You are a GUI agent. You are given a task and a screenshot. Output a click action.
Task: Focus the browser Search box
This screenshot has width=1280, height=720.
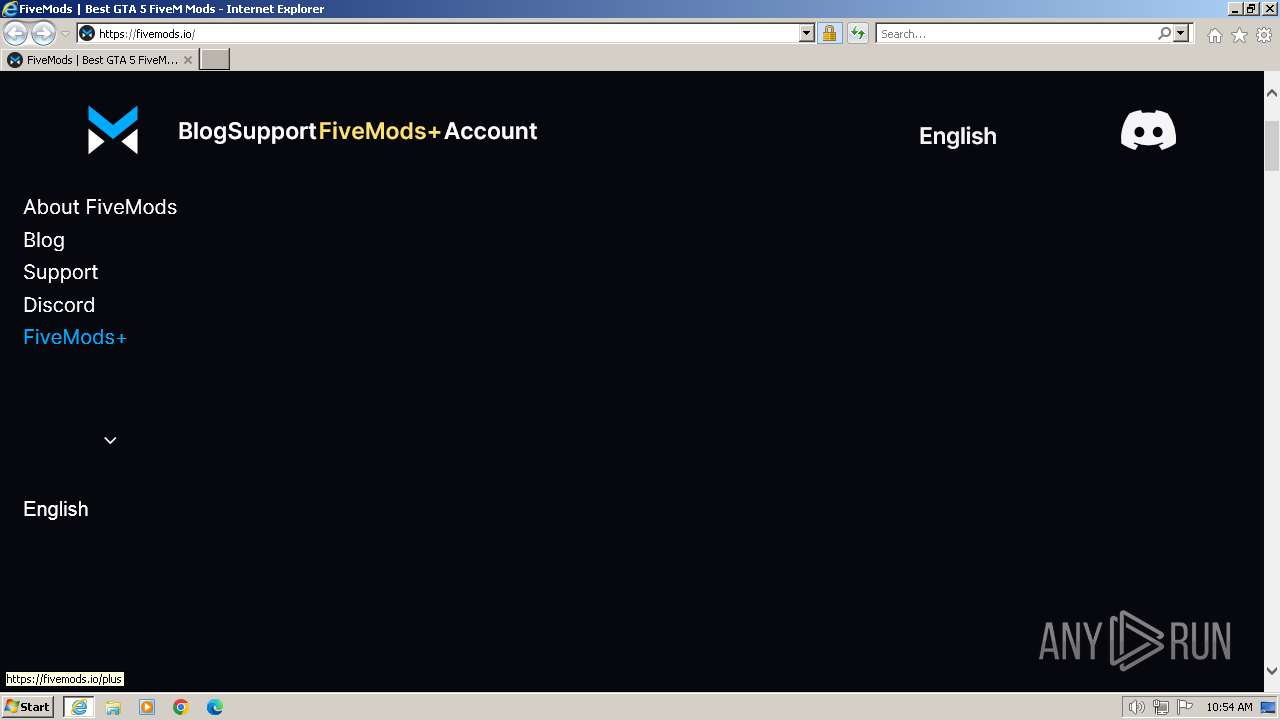pyautogui.click(x=1016, y=33)
